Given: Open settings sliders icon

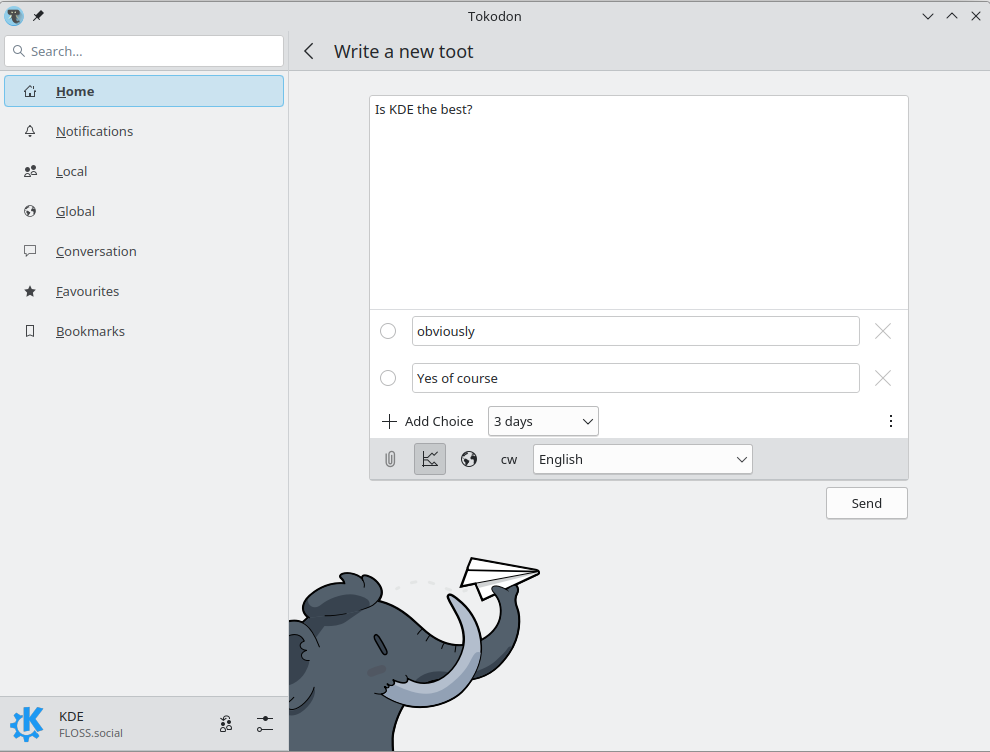Looking at the screenshot, I should tap(264, 724).
